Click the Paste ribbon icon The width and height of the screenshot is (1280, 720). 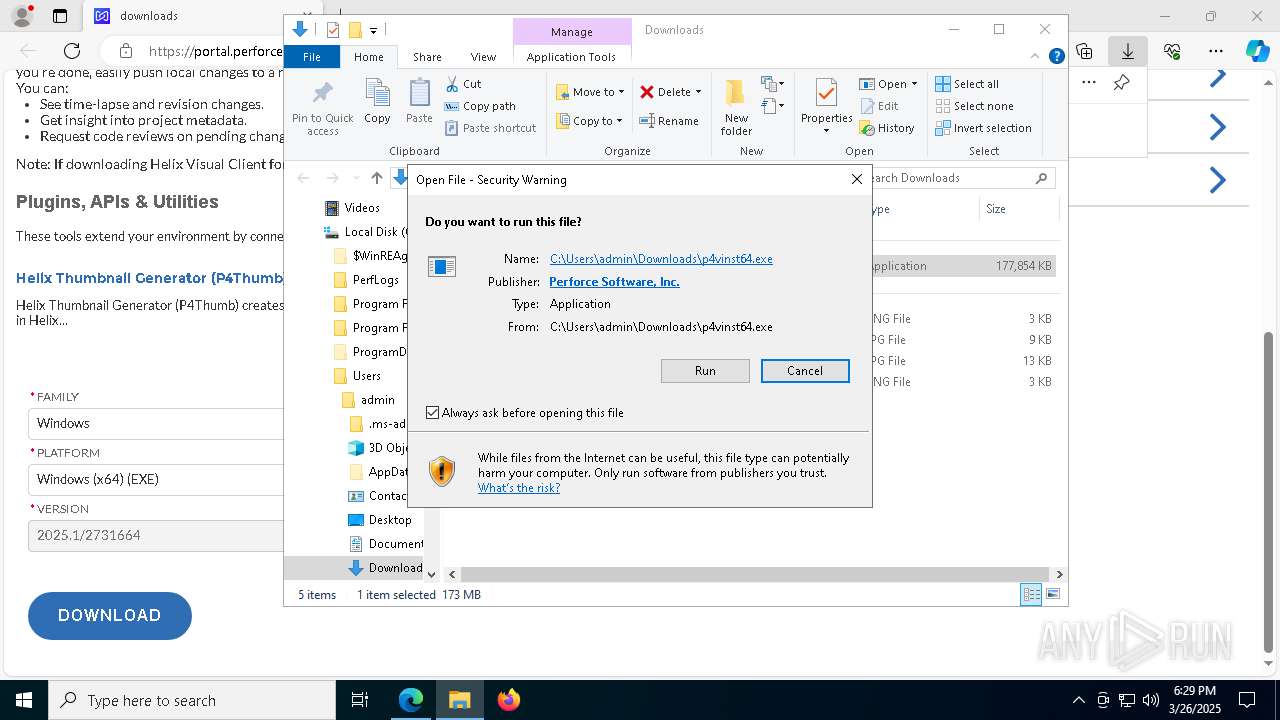click(419, 102)
